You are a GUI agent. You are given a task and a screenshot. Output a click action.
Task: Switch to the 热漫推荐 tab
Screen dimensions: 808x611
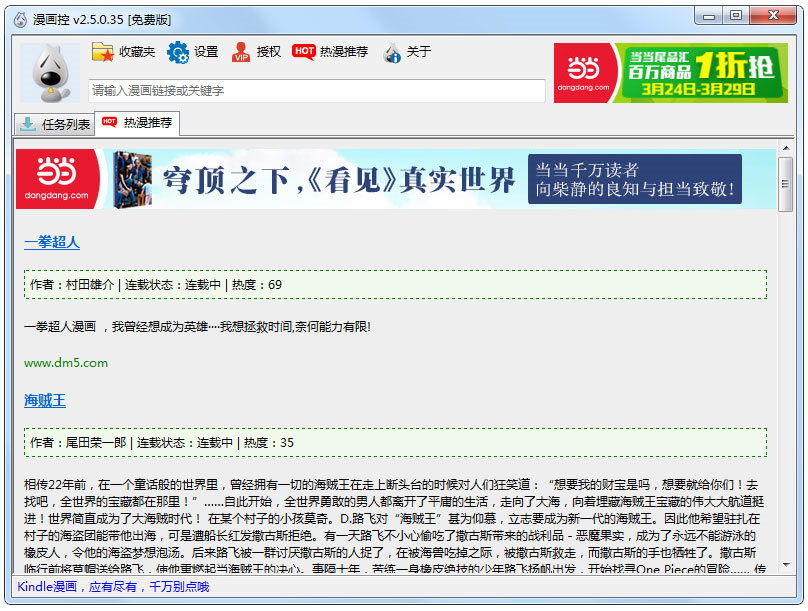pos(137,123)
